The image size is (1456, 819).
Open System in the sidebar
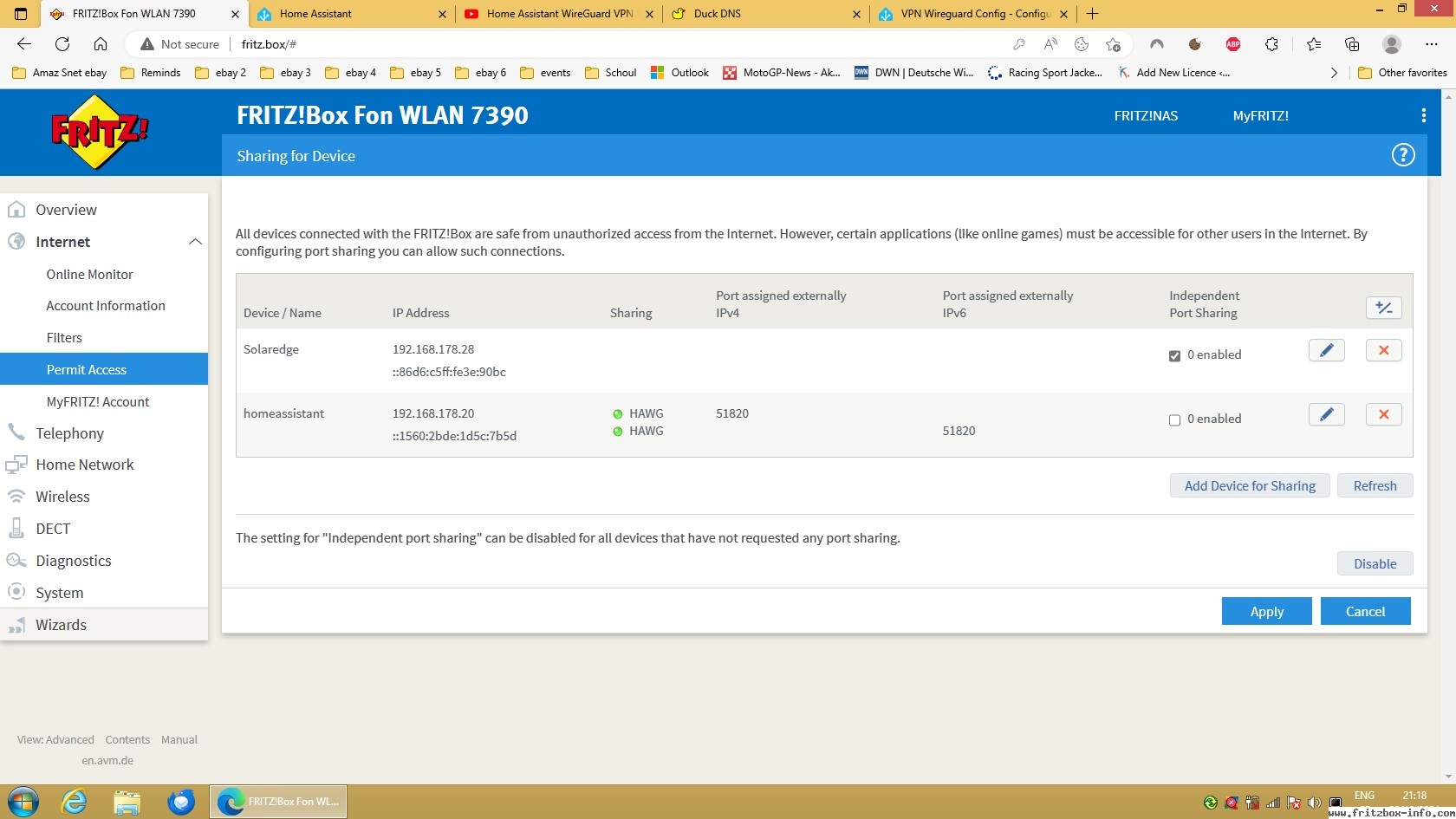point(104,593)
